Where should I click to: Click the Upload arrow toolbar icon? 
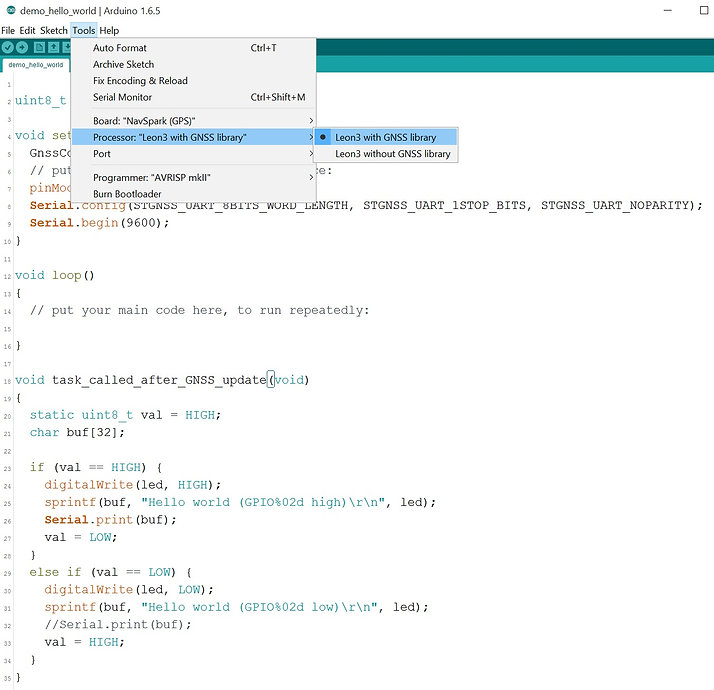[x=22, y=47]
